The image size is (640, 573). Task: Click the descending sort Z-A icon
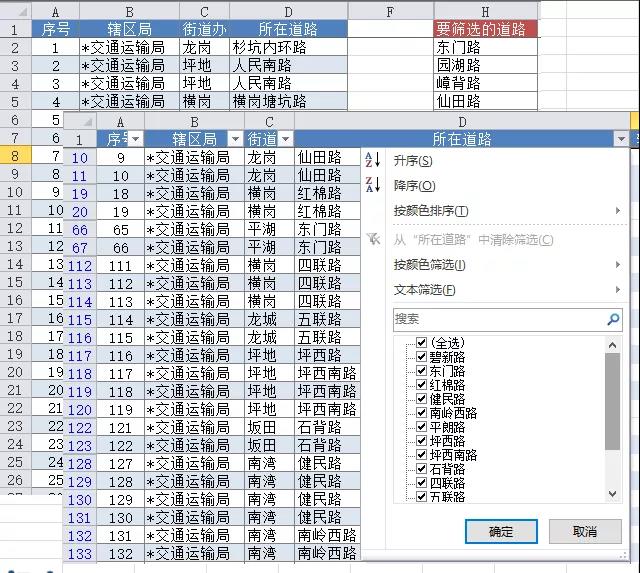click(373, 184)
